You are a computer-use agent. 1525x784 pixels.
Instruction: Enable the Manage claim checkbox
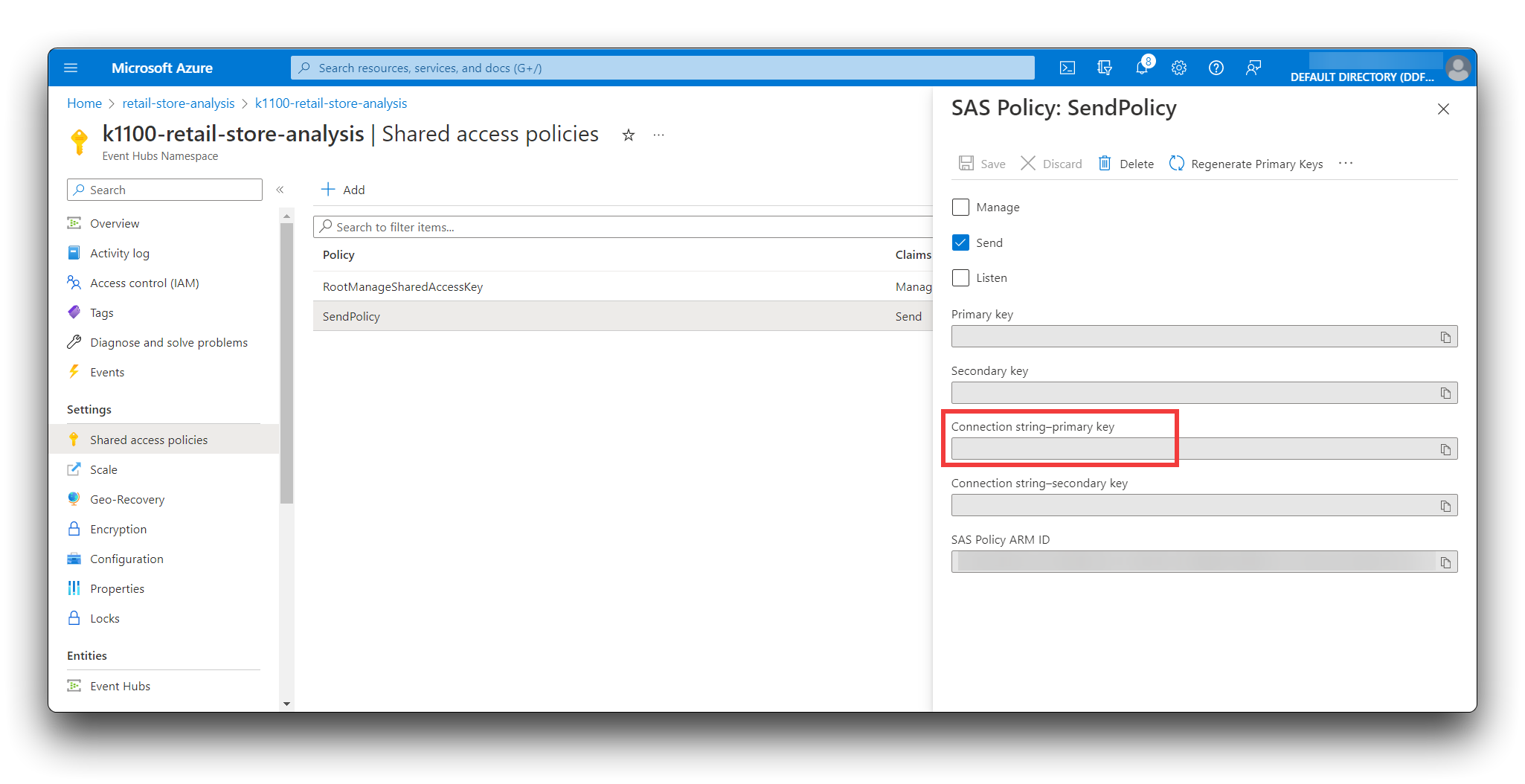click(x=960, y=207)
